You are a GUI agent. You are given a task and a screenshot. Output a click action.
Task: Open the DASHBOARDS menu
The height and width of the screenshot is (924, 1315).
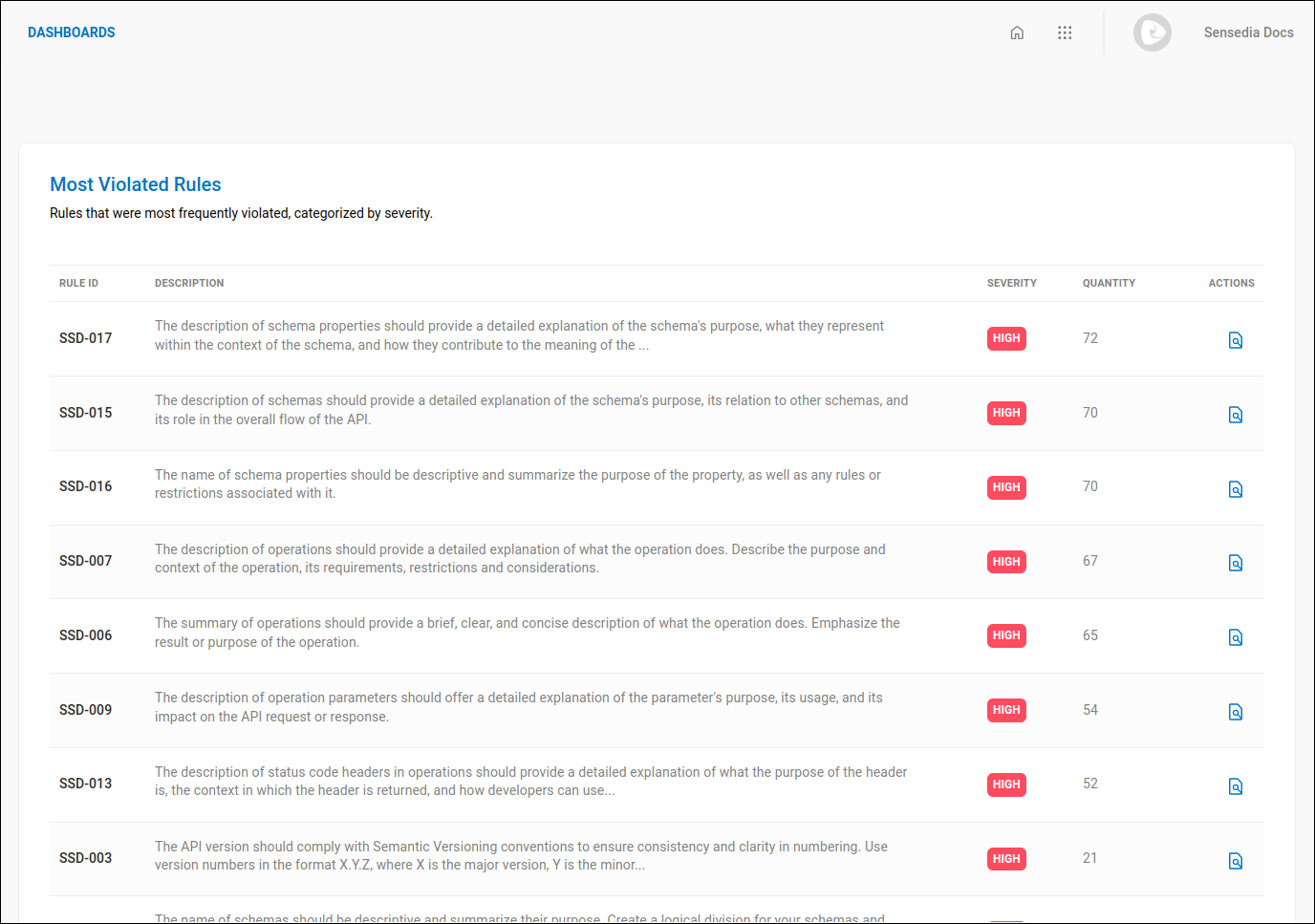point(72,32)
